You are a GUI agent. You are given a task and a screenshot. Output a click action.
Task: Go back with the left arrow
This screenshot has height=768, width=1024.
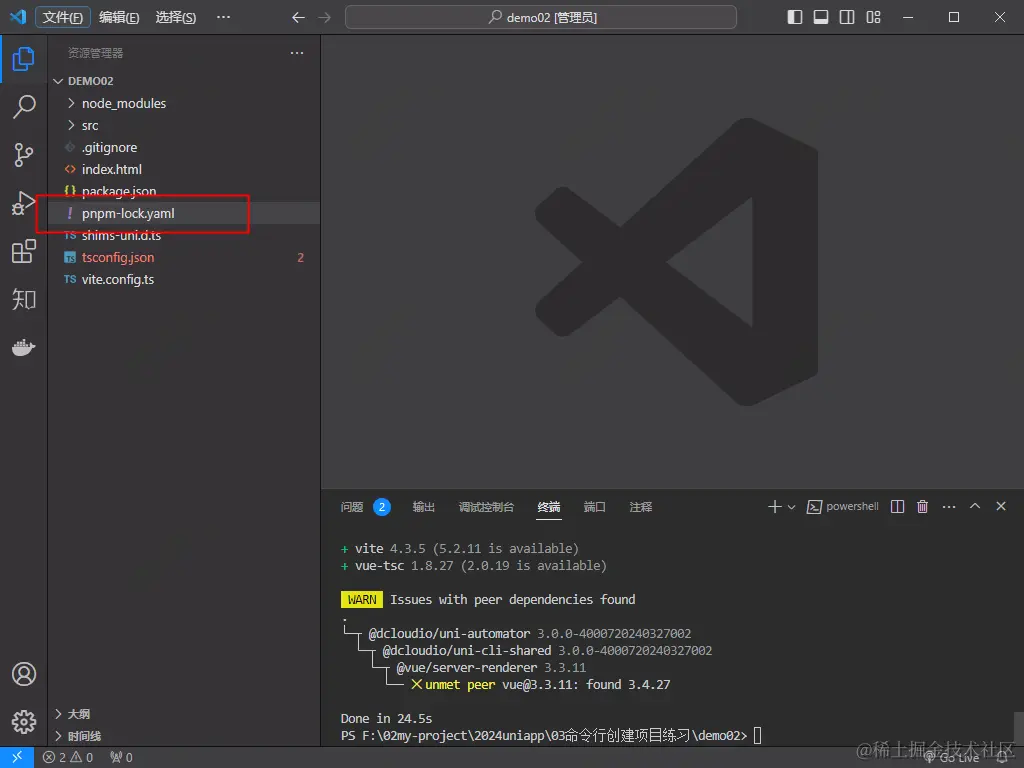298,18
